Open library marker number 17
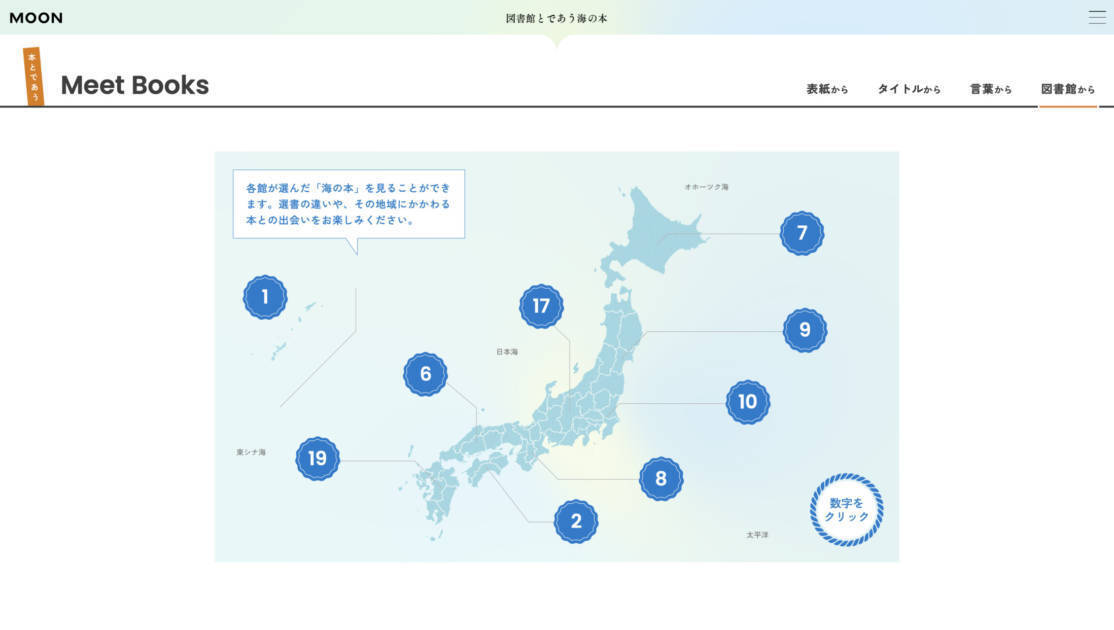Screen dimensions: 1114x630 click(x=541, y=306)
